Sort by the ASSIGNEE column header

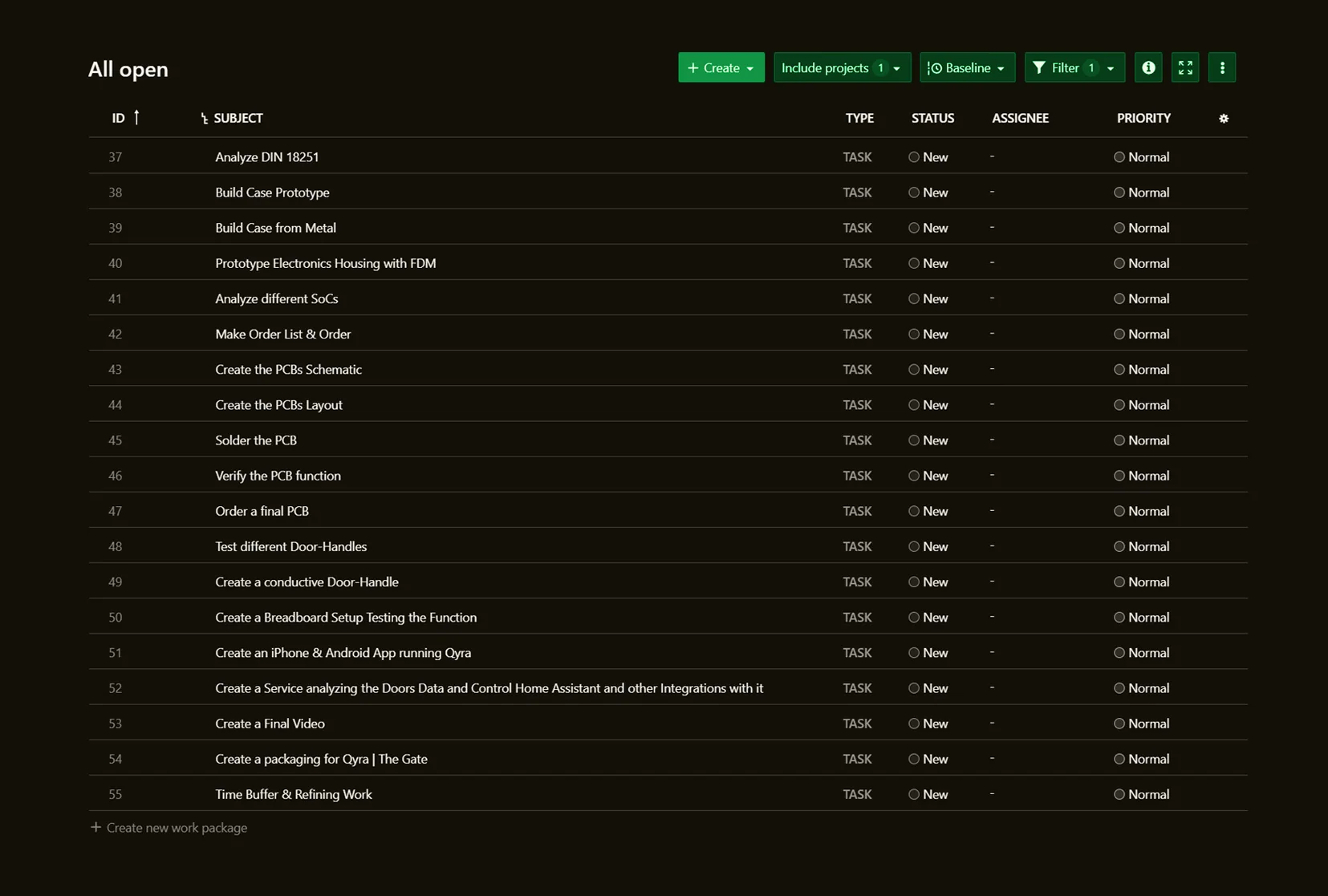click(1020, 118)
